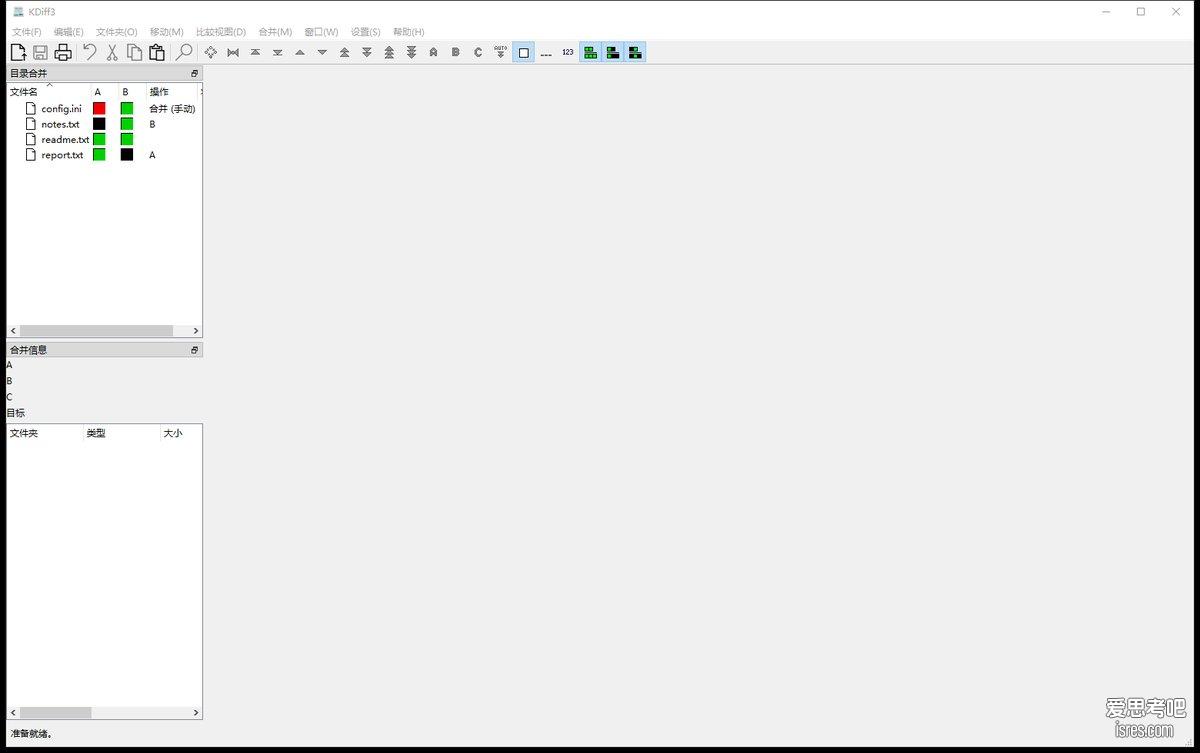
Task: Click the bowtie-shaped toolbar icon
Action: point(233,52)
